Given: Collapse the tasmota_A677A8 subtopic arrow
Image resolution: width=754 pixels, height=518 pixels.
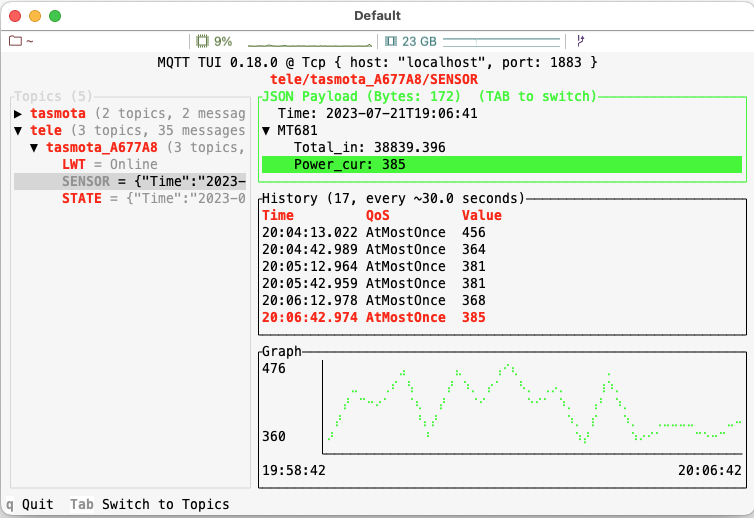Looking at the screenshot, I should (x=34, y=148).
